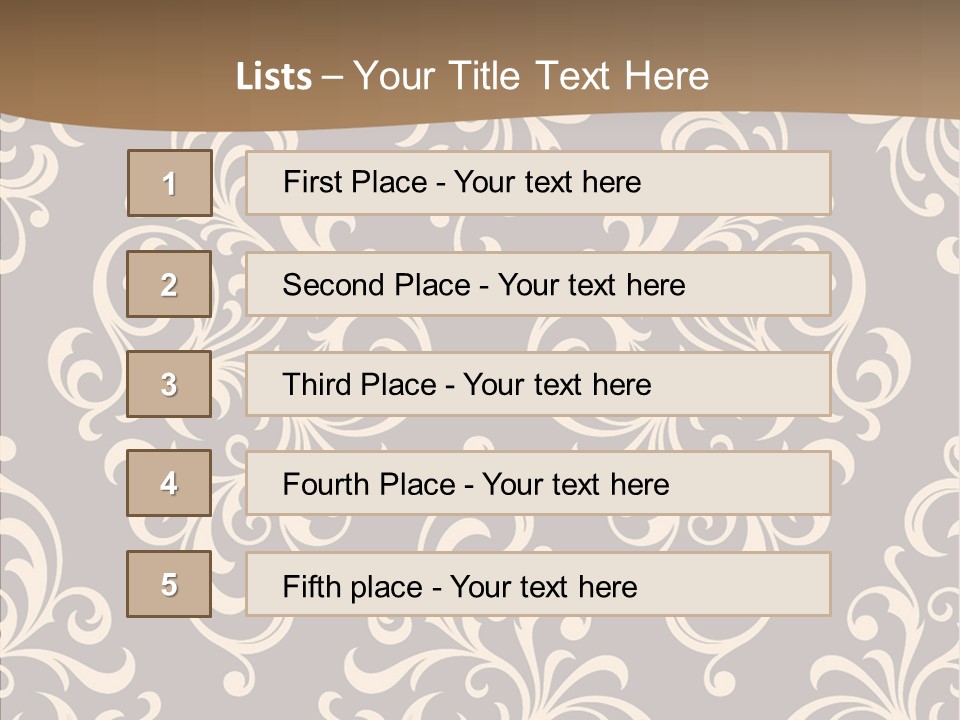Image resolution: width=960 pixels, height=720 pixels.
Task: Click the number 1 box
Action: [170, 183]
